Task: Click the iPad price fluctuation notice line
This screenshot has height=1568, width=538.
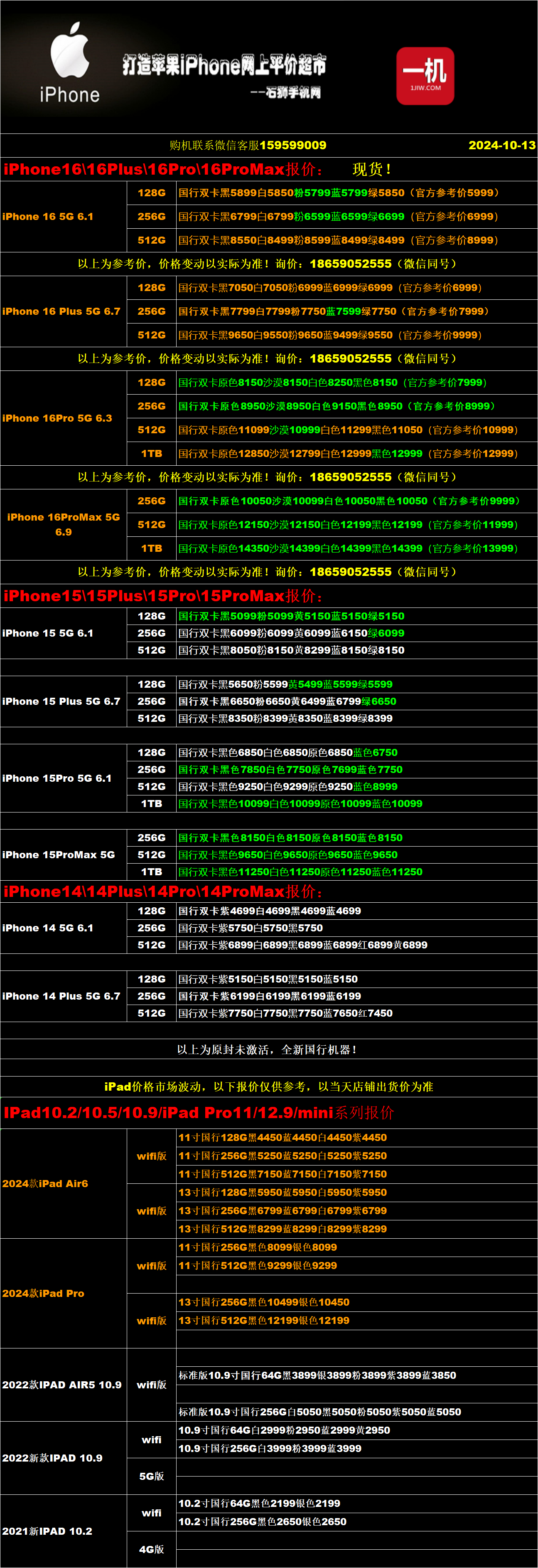Action: point(269,1086)
